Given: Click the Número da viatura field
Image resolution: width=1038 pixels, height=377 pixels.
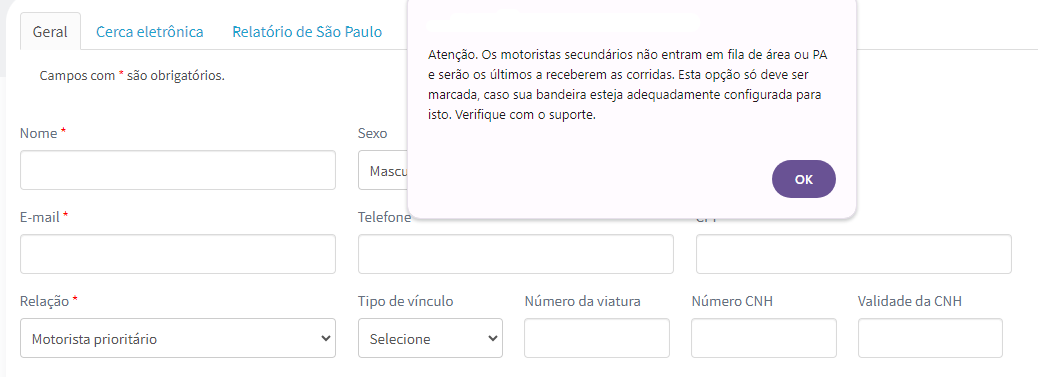Looking at the screenshot, I should pyautogui.click(x=596, y=339).
